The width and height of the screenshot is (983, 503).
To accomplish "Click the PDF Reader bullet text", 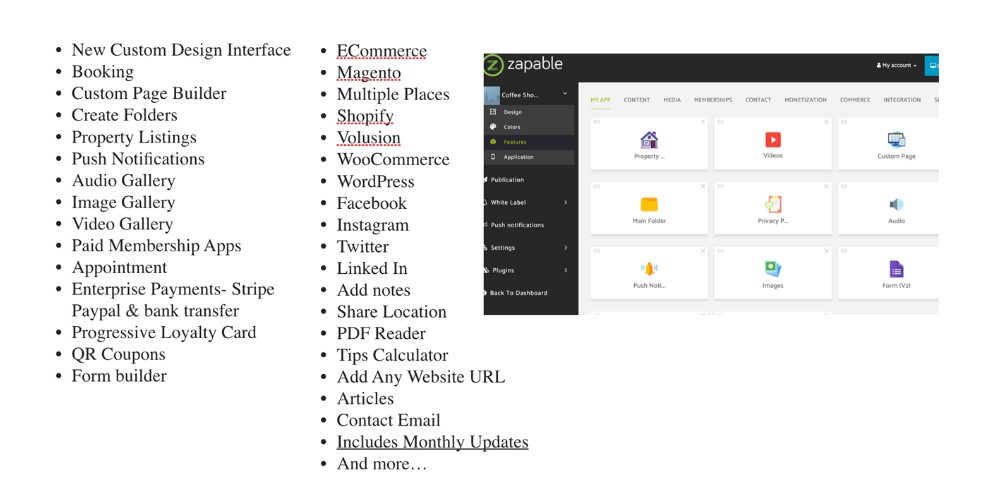I will tap(381, 334).
